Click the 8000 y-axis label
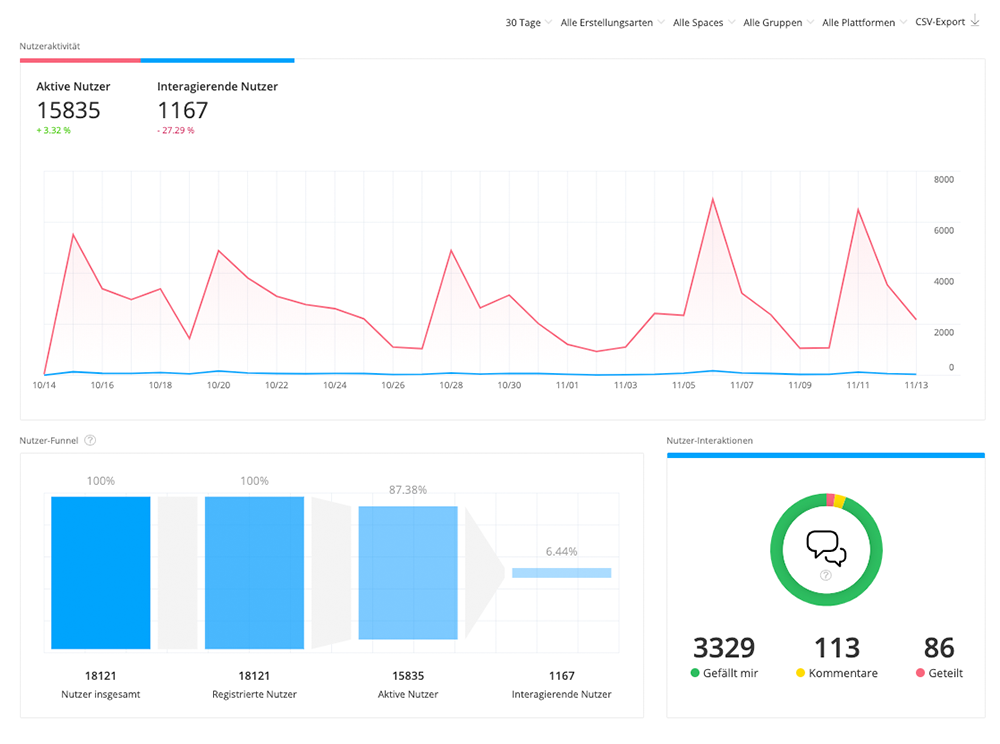Screen dimensions: 1000x744 point(944,179)
